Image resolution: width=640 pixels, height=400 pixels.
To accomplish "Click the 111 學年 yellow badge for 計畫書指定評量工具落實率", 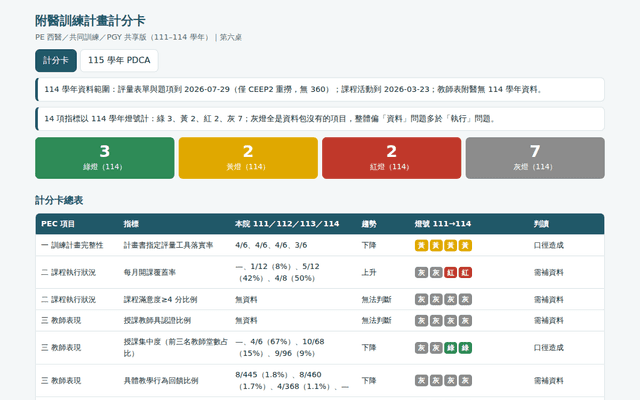I will click(421, 245).
